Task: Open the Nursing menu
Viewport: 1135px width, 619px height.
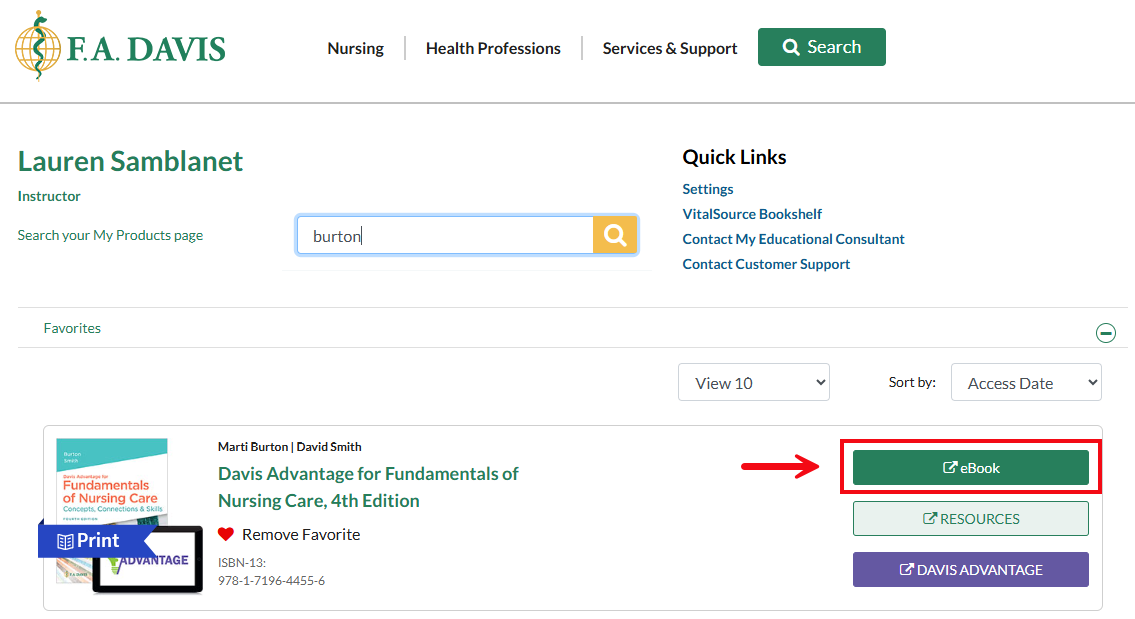Action: click(355, 49)
